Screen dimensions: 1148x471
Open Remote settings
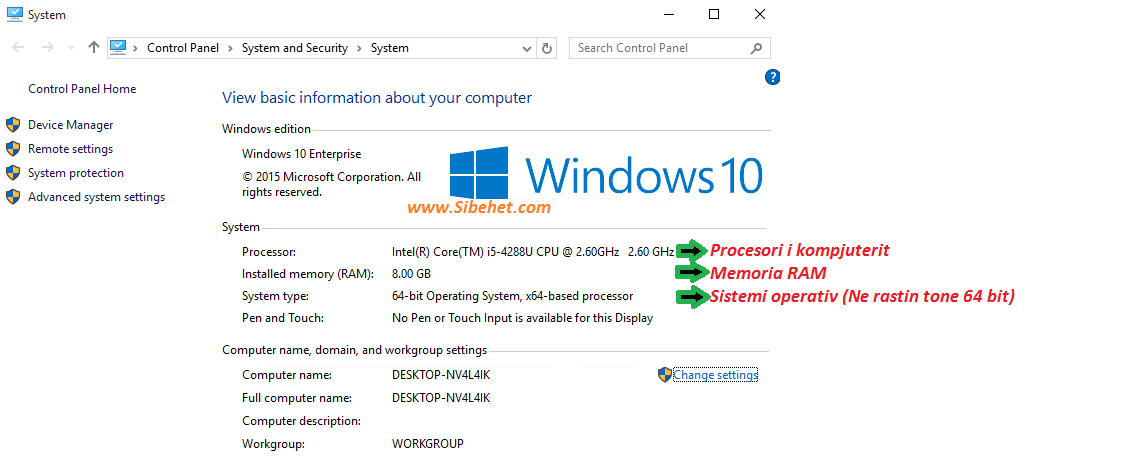pos(70,149)
